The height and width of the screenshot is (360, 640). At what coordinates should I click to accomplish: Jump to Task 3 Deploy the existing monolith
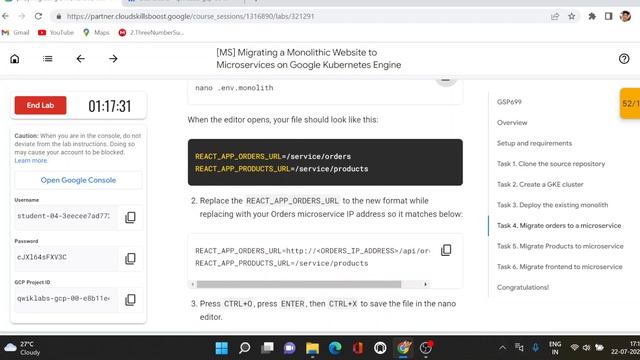click(x=552, y=205)
